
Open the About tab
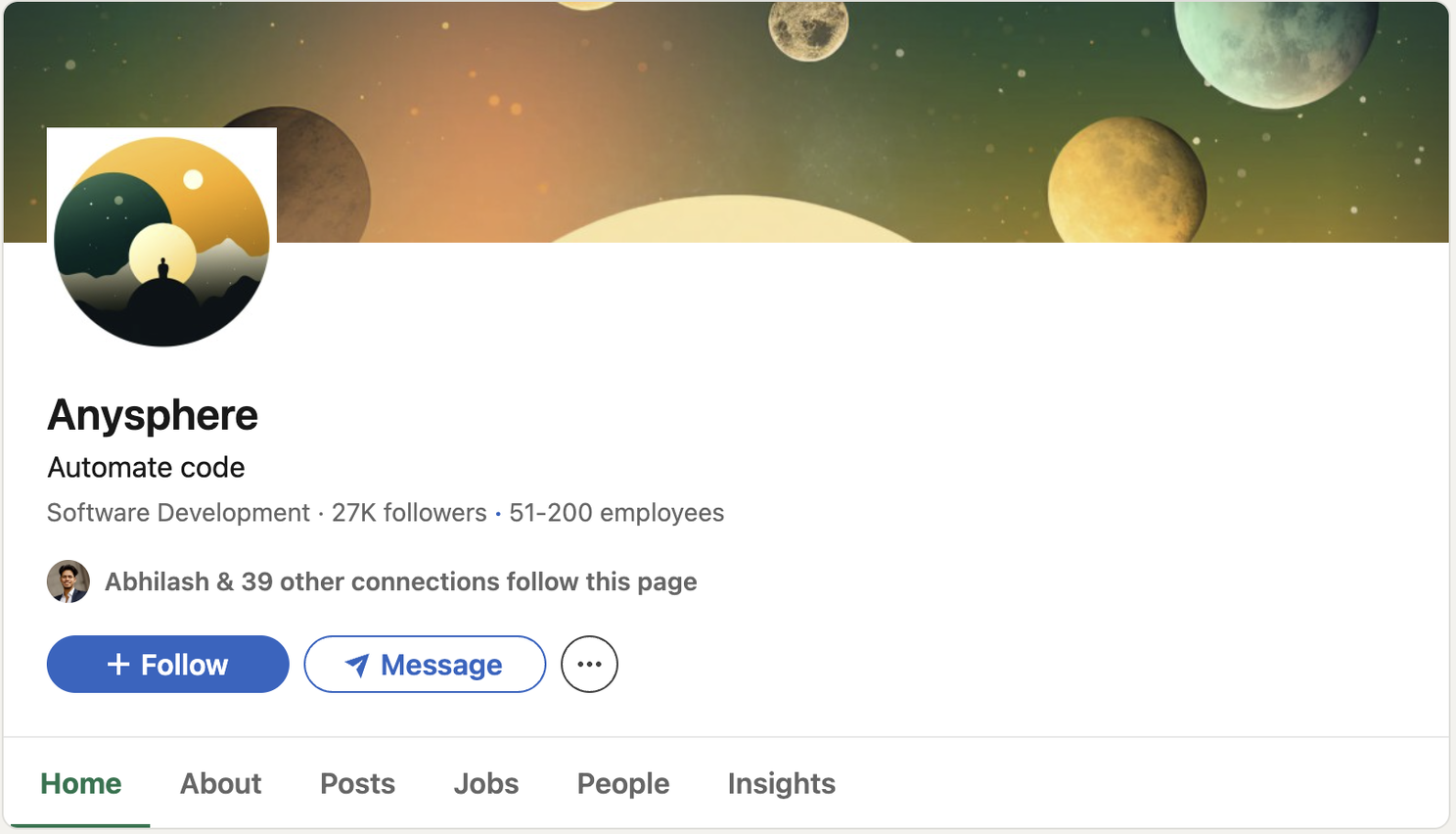tap(221, 783)
